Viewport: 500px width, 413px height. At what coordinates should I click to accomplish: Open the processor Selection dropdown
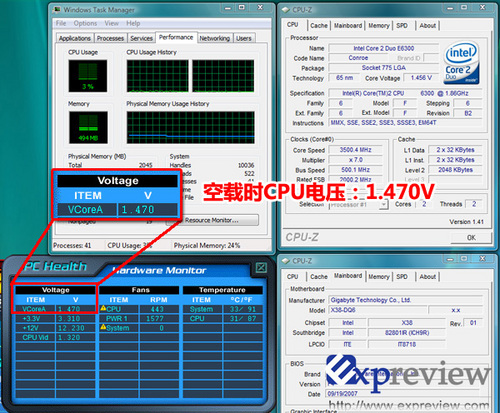(384, 204)
